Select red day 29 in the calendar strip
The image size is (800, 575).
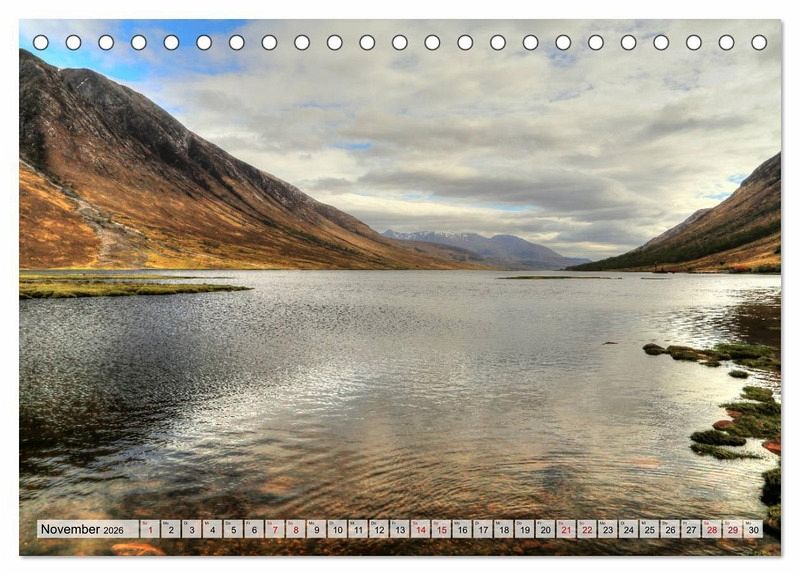point(733,529)
